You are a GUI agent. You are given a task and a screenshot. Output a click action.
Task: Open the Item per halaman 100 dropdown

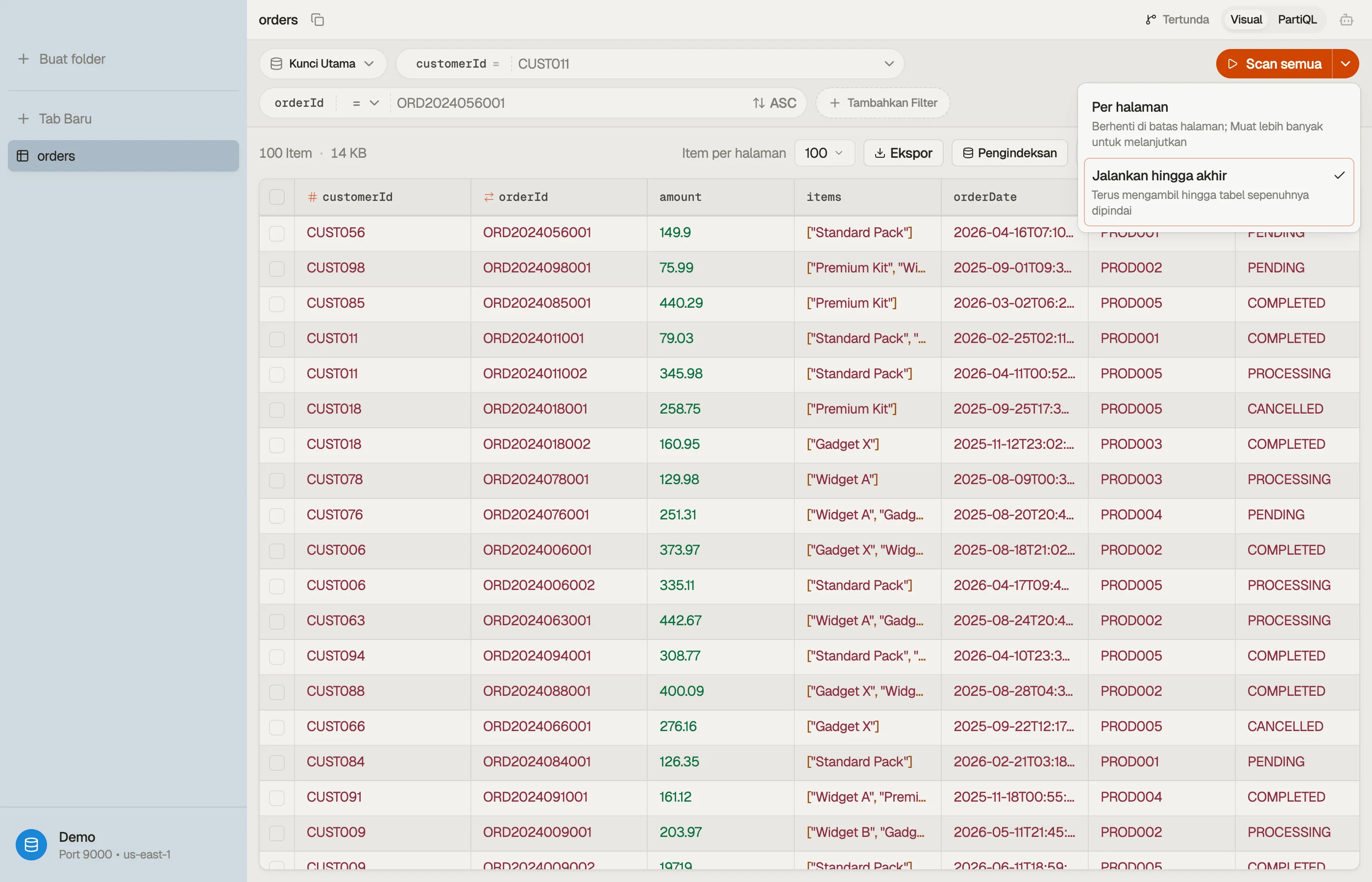pyautogui.click(x=824, y=153)
